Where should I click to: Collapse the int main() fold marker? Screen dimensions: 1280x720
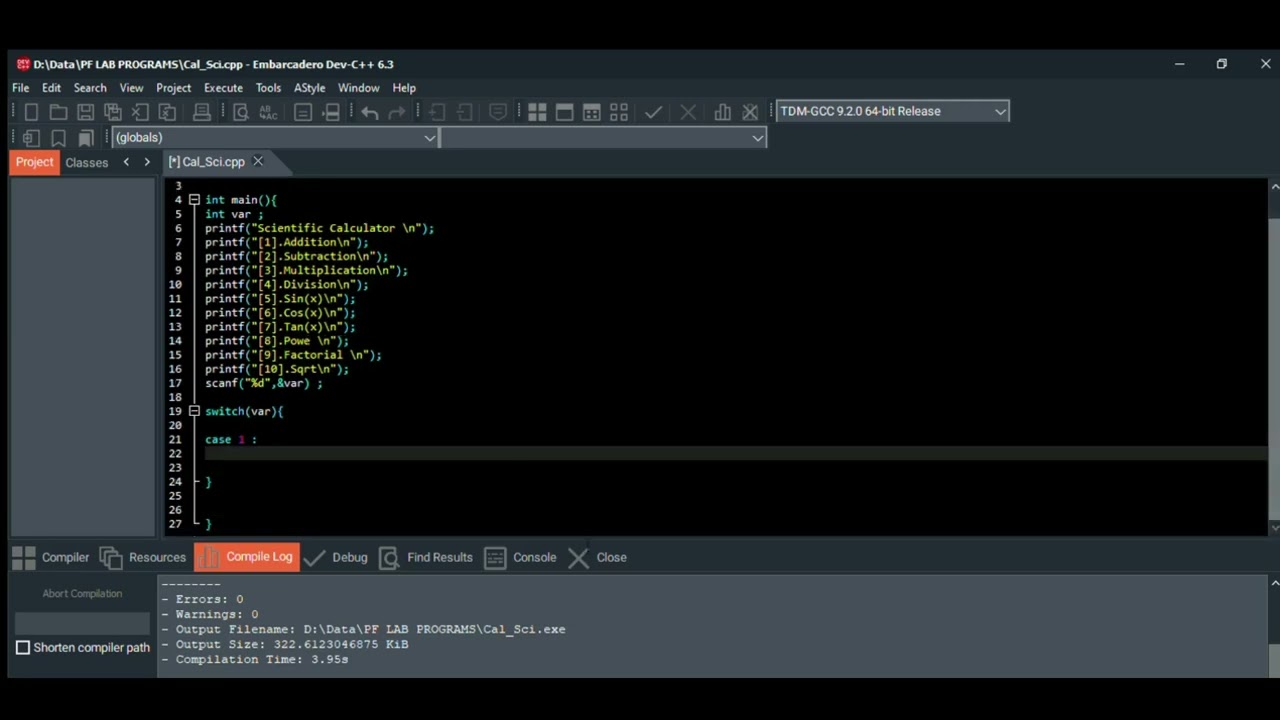194,200
